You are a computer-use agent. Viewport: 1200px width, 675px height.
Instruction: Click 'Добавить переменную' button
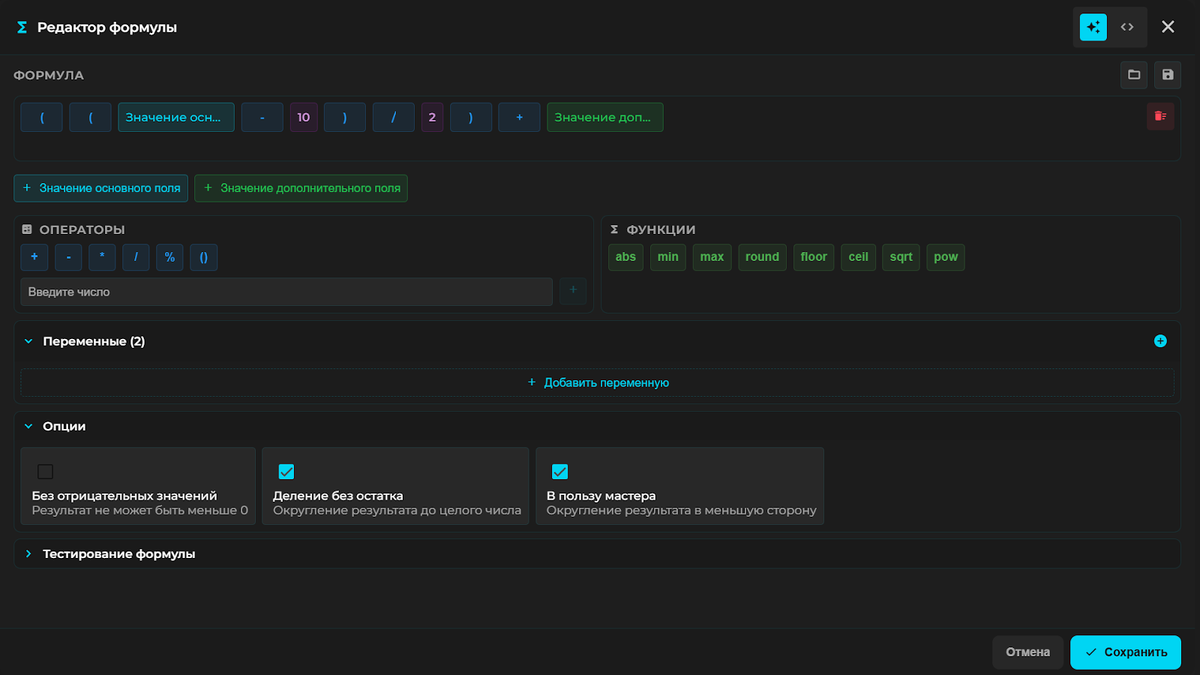[598, 382]
